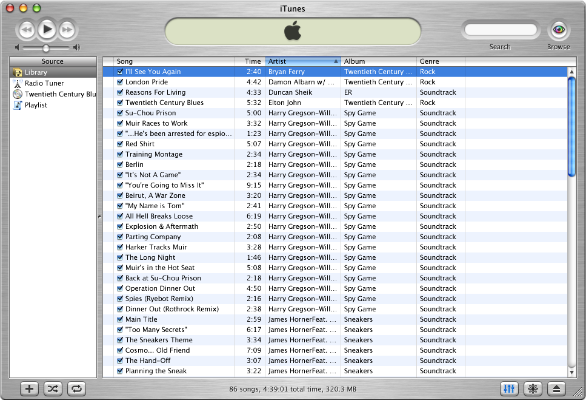Select the song Planning the Sneak
The image size is (586, 400).
click(156, 371)
